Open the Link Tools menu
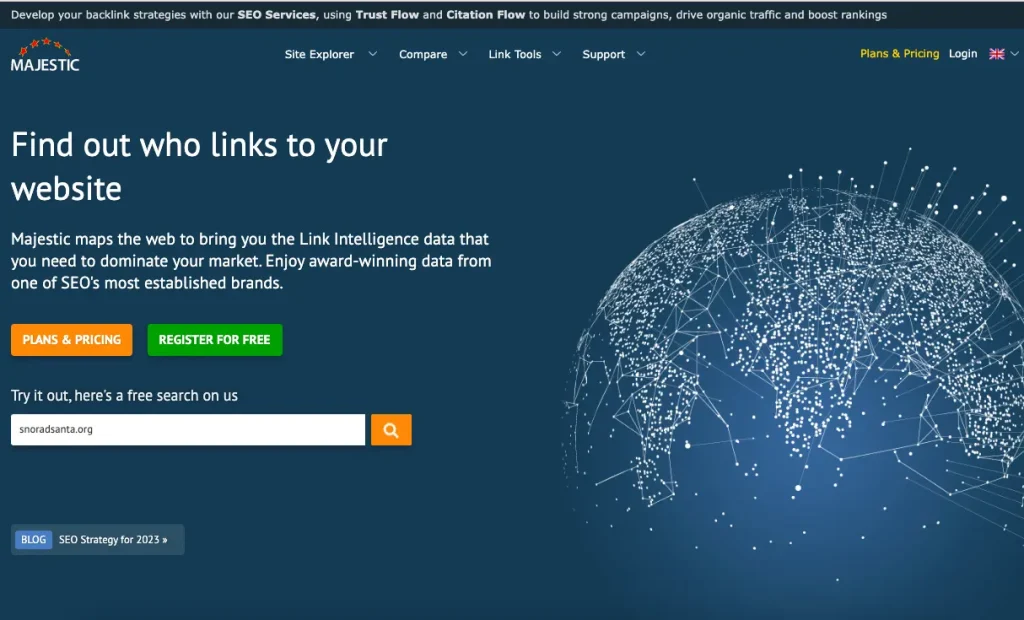Viewport: 1024px width, 620px height. pos(515,54)
